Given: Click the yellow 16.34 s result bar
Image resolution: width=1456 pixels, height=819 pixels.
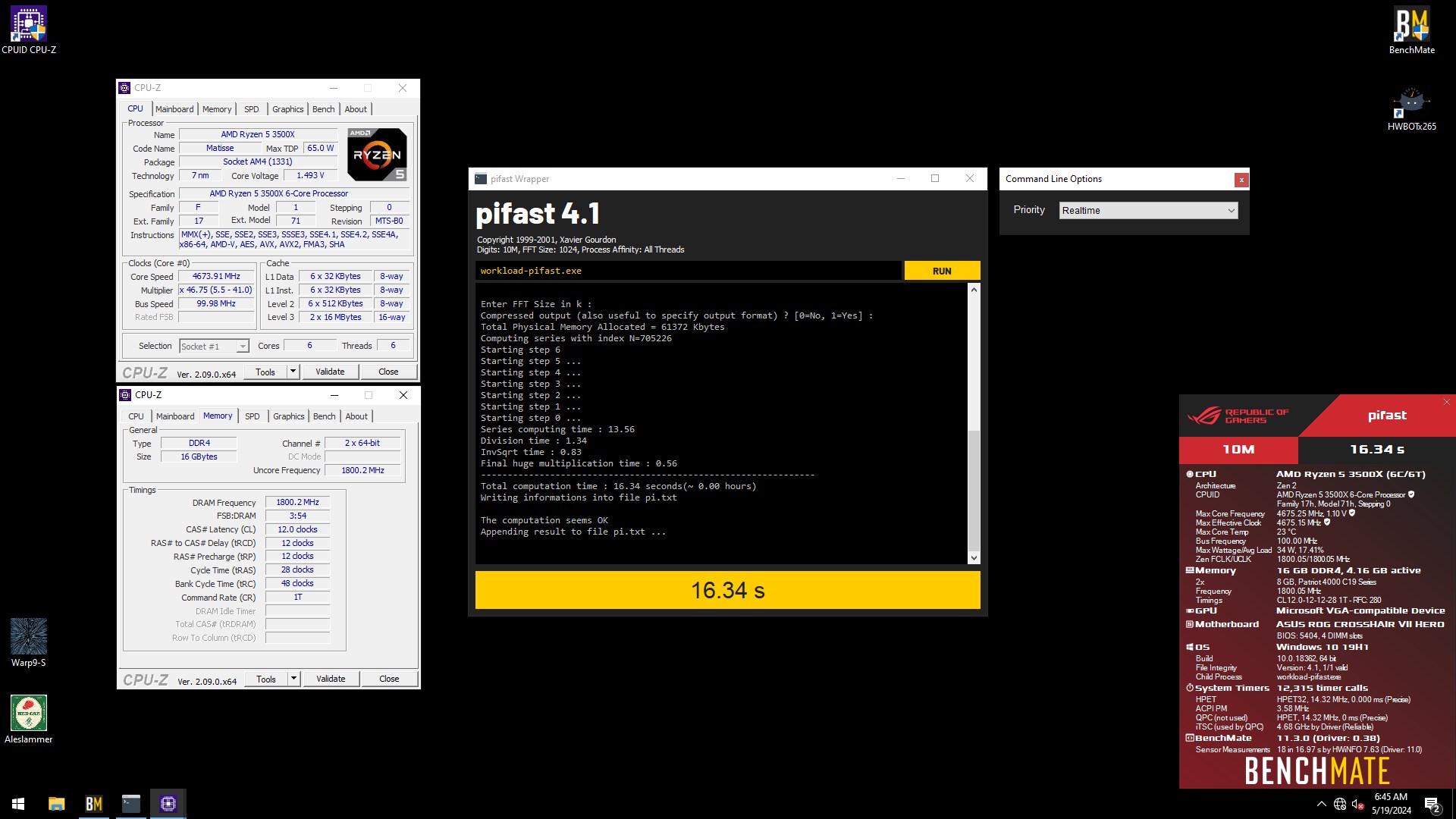Looking at the screenshot, I should 727,590.
